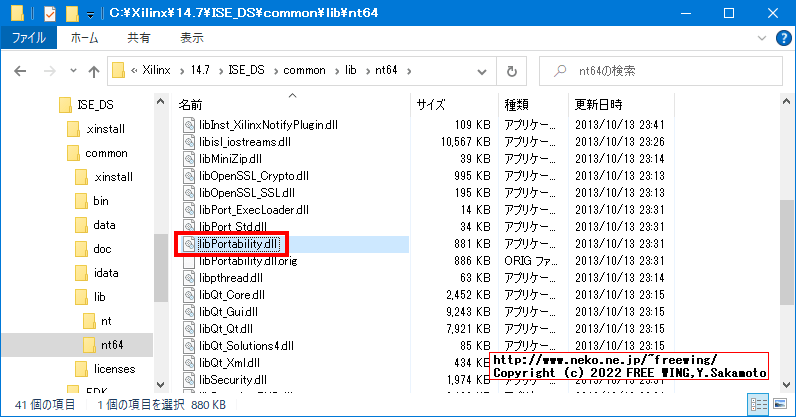Select libQt_Xml.dll file icon
Screen dimensions: 796x417
(189, 363)
